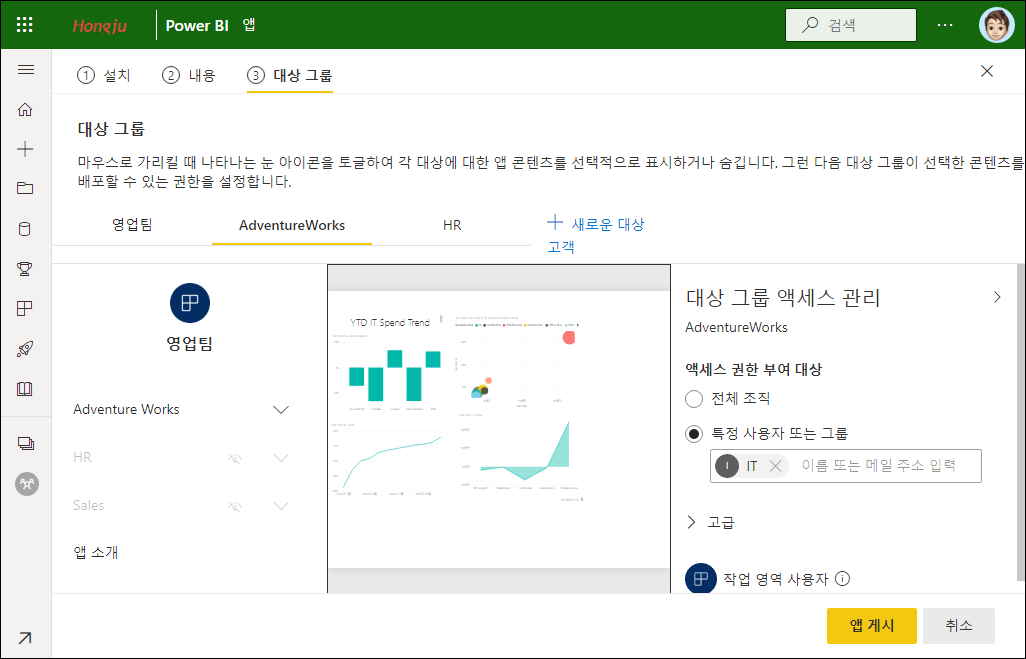
Task: Click the Adventure Works navigation item
Action: click(x=126, y=410)
